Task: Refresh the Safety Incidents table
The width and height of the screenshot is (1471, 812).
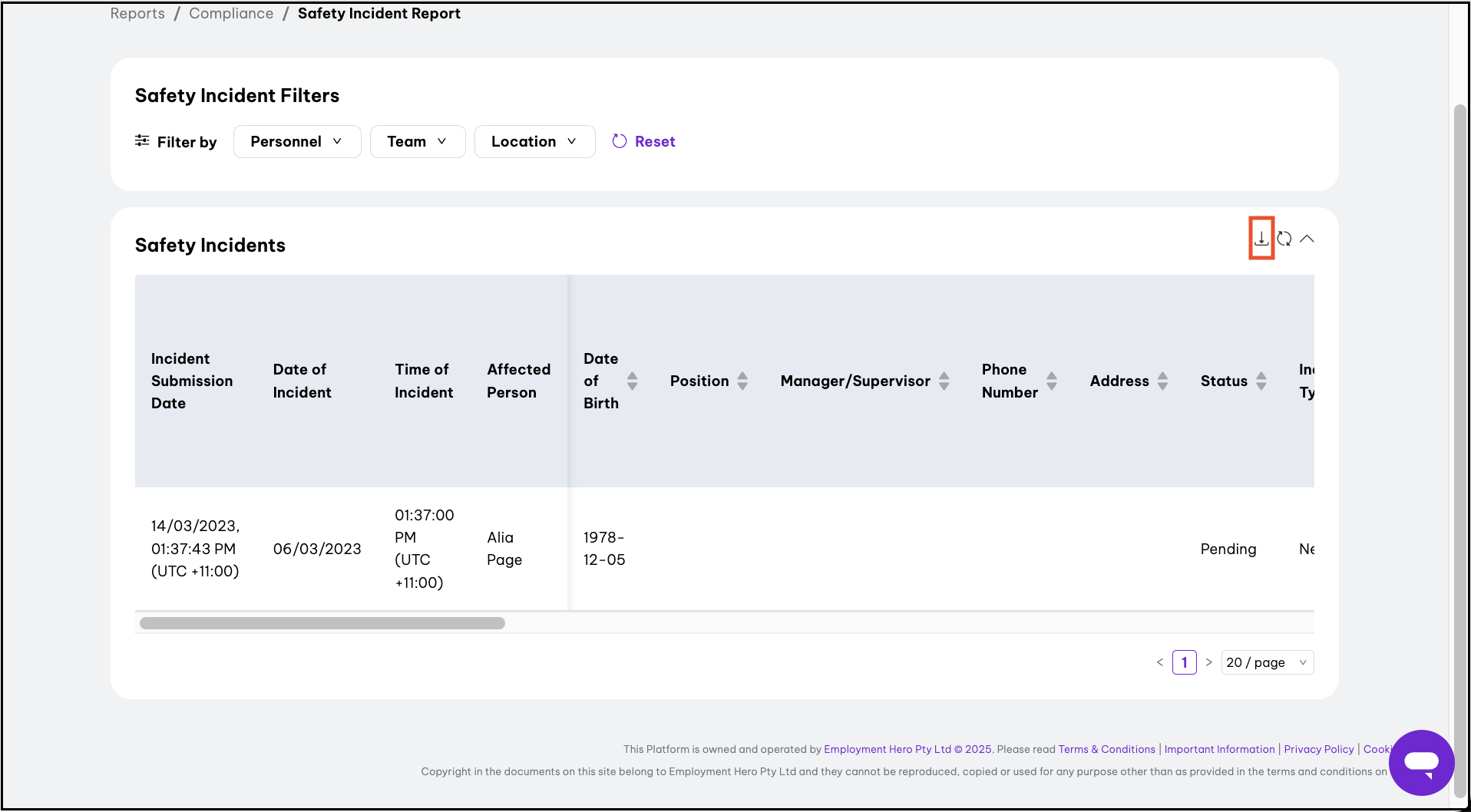Action: click(1284, 239)
